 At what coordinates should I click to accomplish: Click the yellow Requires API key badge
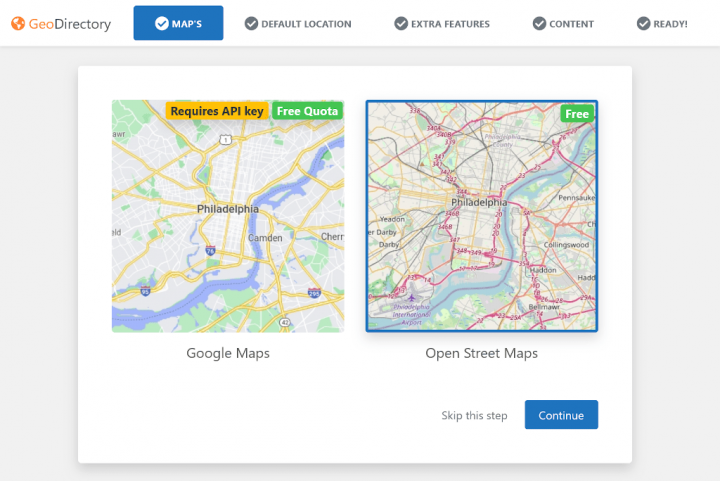(217, 111)
